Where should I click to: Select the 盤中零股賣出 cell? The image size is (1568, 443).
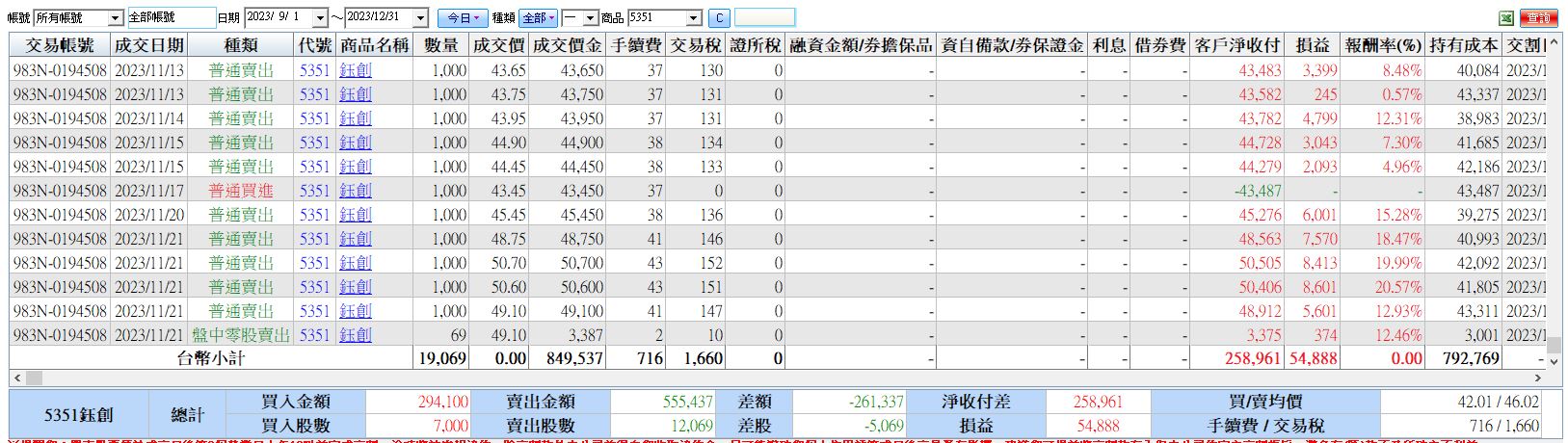click(241, 335)
